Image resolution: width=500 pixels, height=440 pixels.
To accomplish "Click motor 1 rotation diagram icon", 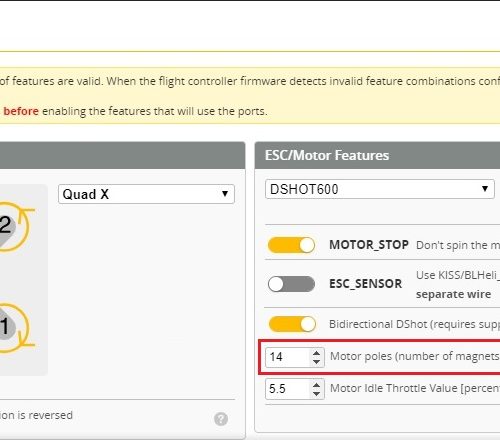I will [x=14, y=328].
